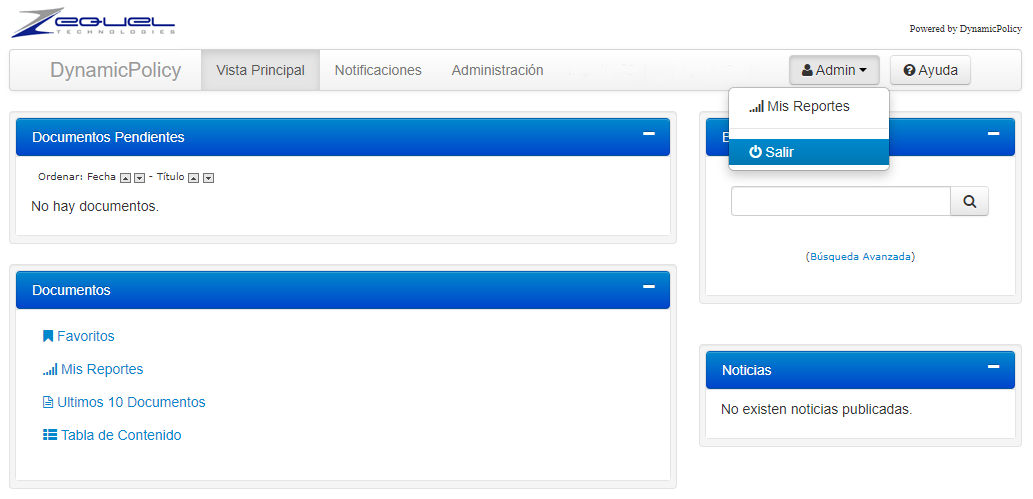Open the Administración tab
This screenshot has width=1033, height=499.
[497, 70]
